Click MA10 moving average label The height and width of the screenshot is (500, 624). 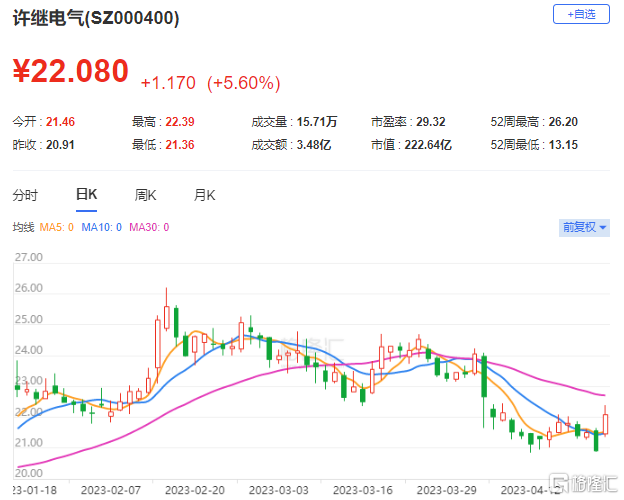(x=101, y=227)
